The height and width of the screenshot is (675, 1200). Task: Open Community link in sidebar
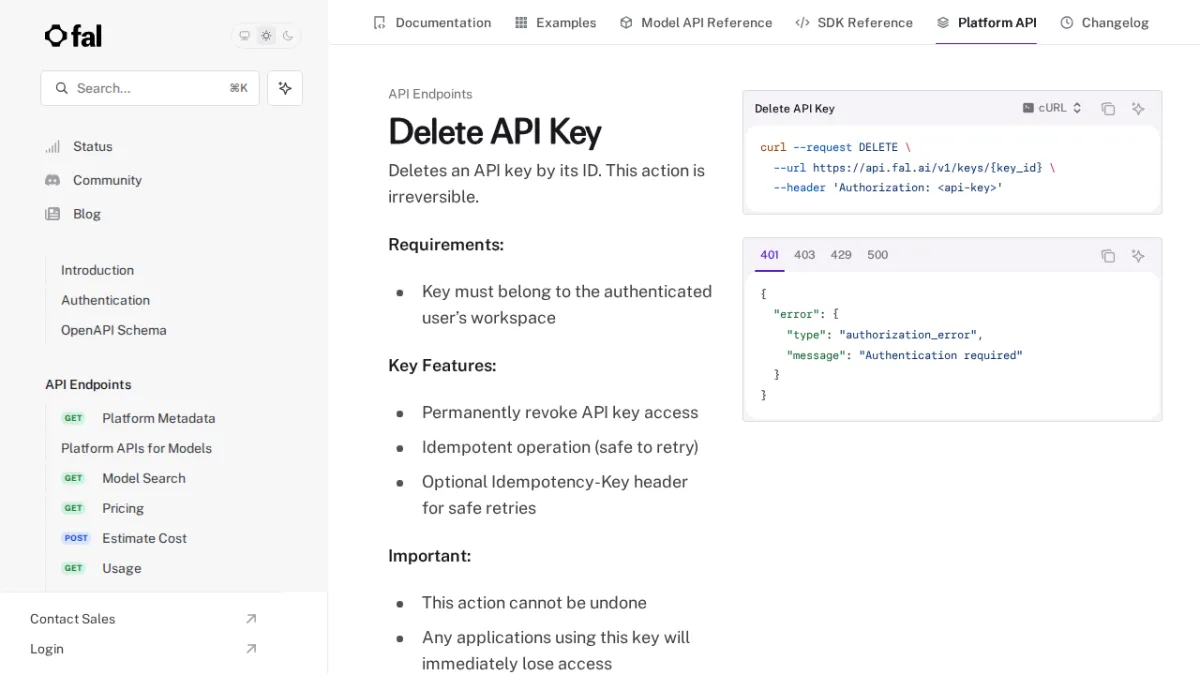(107, 180)
